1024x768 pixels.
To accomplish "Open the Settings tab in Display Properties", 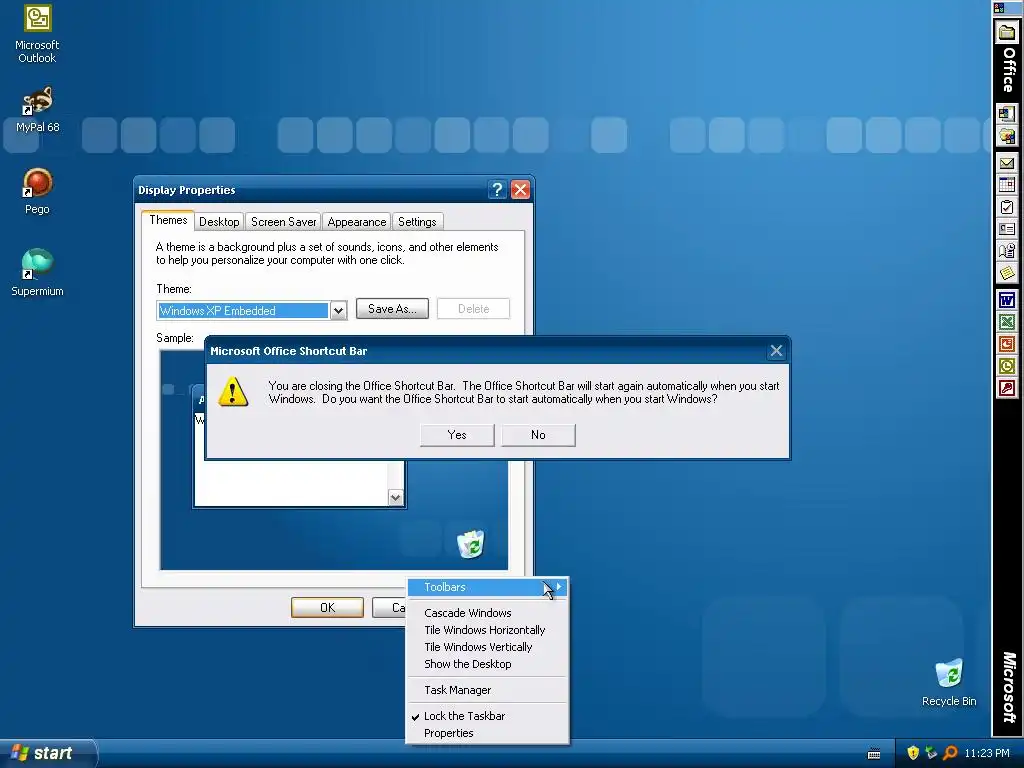I will [417, 222].
